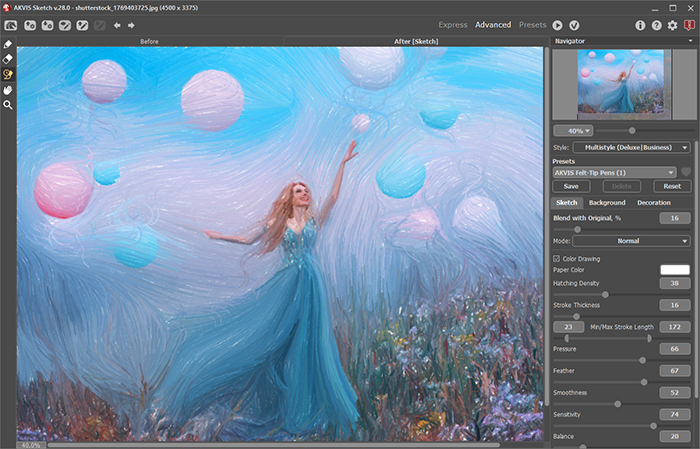Screen dimensions: 700x449
Task: Click the Reset button
Action: pos(672,187)
